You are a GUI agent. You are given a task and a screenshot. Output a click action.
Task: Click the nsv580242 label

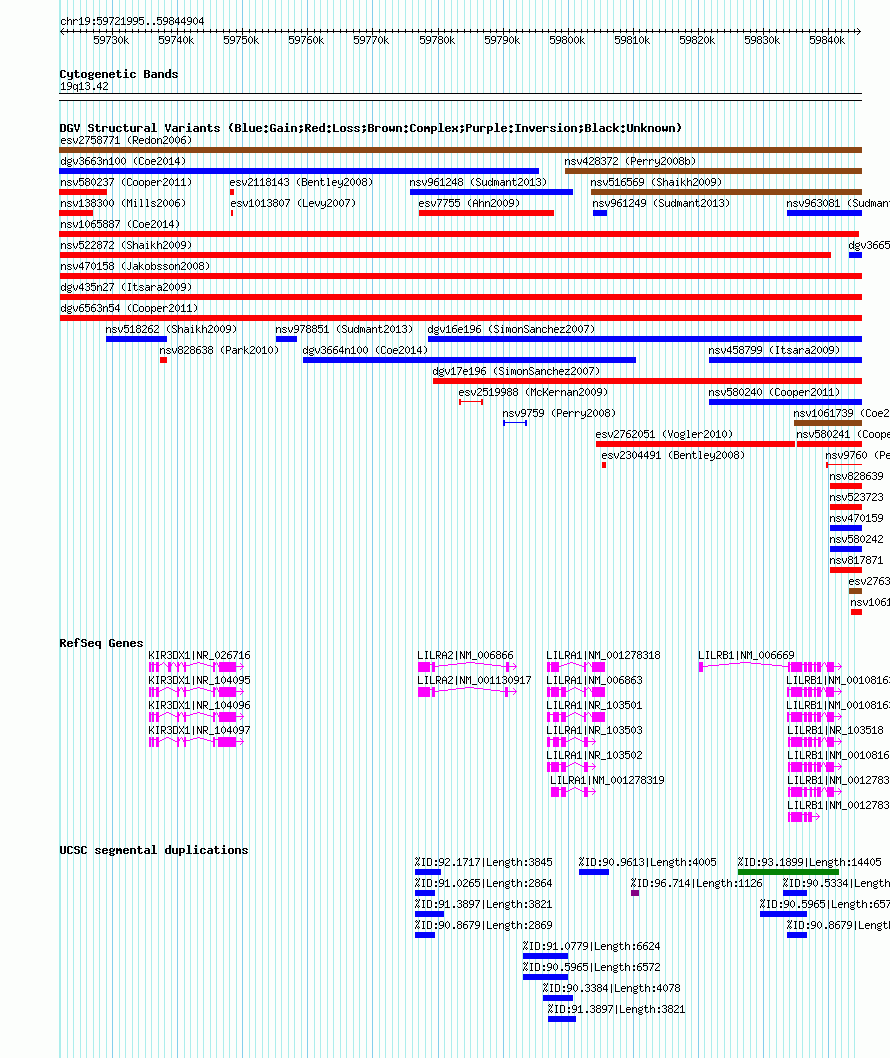pos(856,538)
